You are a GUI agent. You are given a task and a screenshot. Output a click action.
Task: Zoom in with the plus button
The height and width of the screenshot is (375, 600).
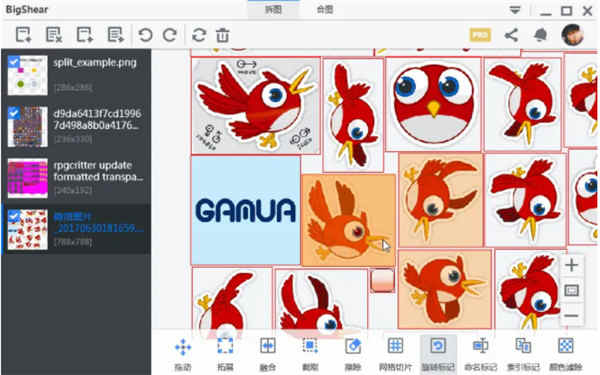click(571, 265)
